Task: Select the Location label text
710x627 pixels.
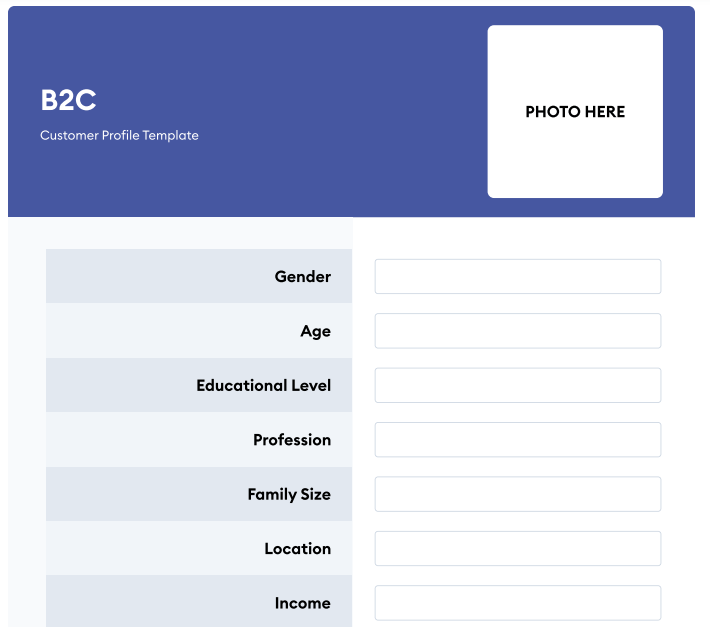Action: [297, 549]
